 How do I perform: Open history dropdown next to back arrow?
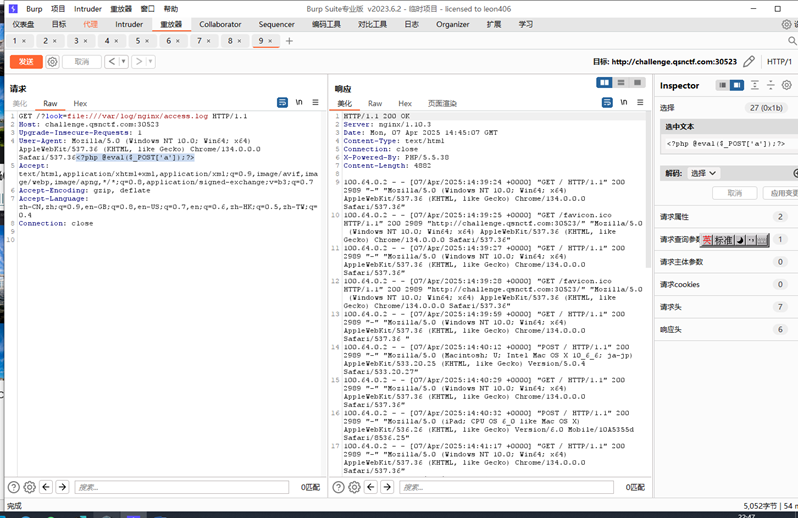point(123,62)
